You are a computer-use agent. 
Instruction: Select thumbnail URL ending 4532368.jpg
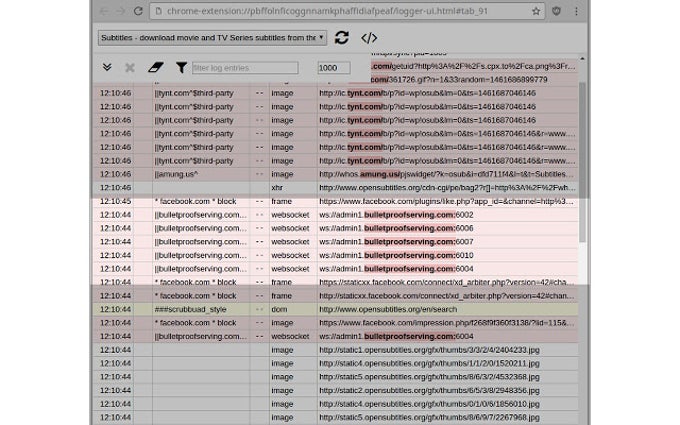tap(429, 377)
